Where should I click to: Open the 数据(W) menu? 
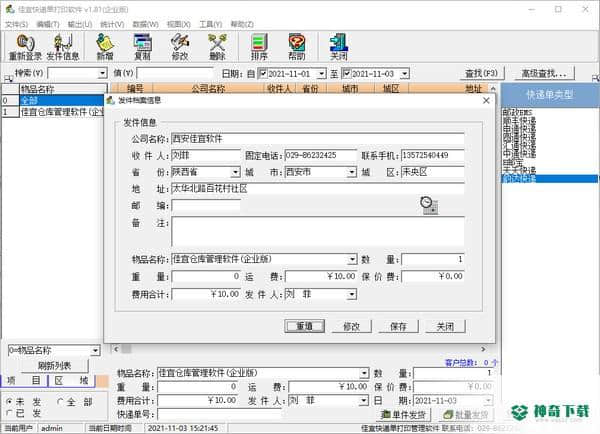pyautogui.click(x=145, y=24)
